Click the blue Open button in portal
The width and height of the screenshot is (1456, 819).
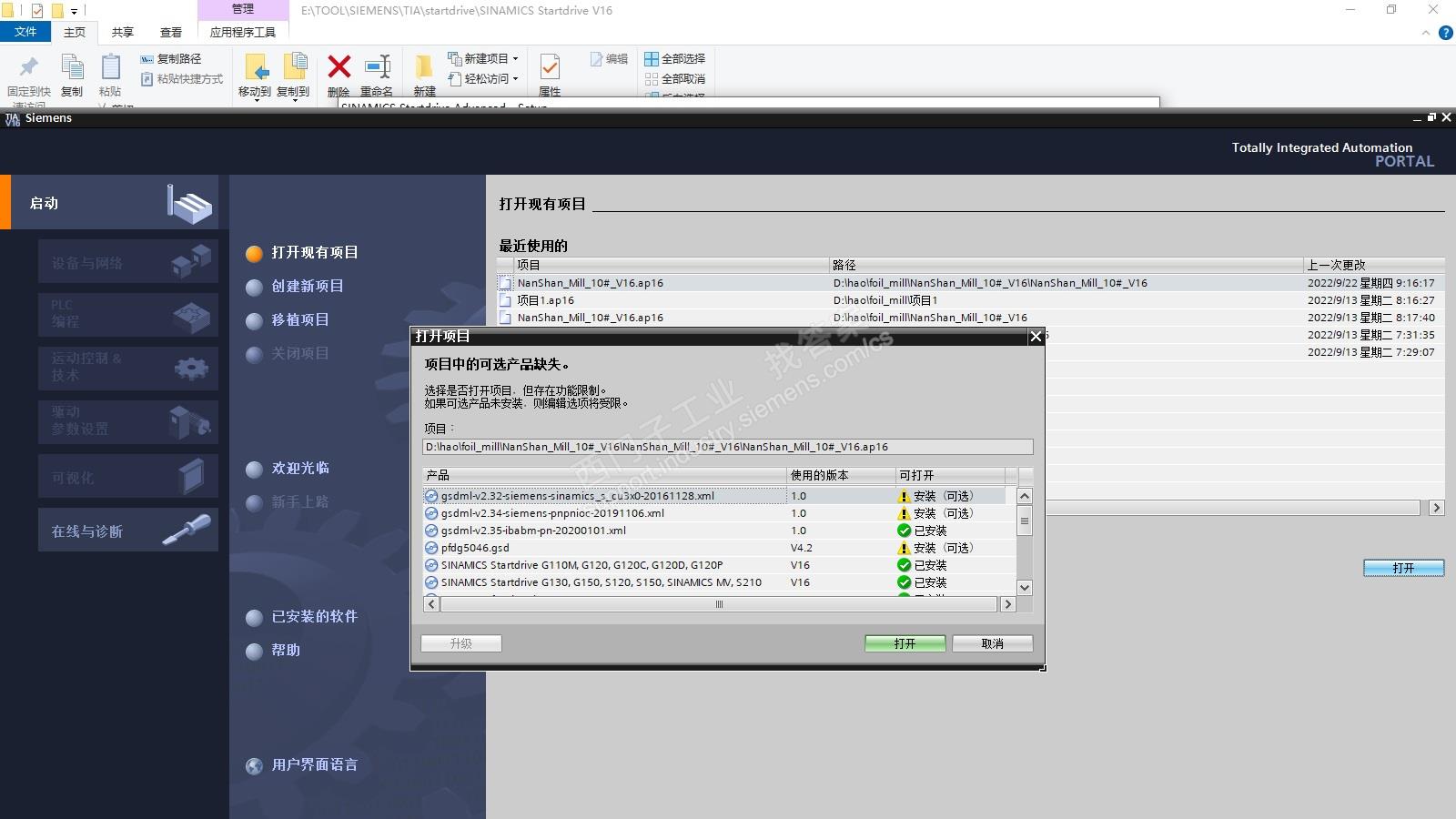1403,568
